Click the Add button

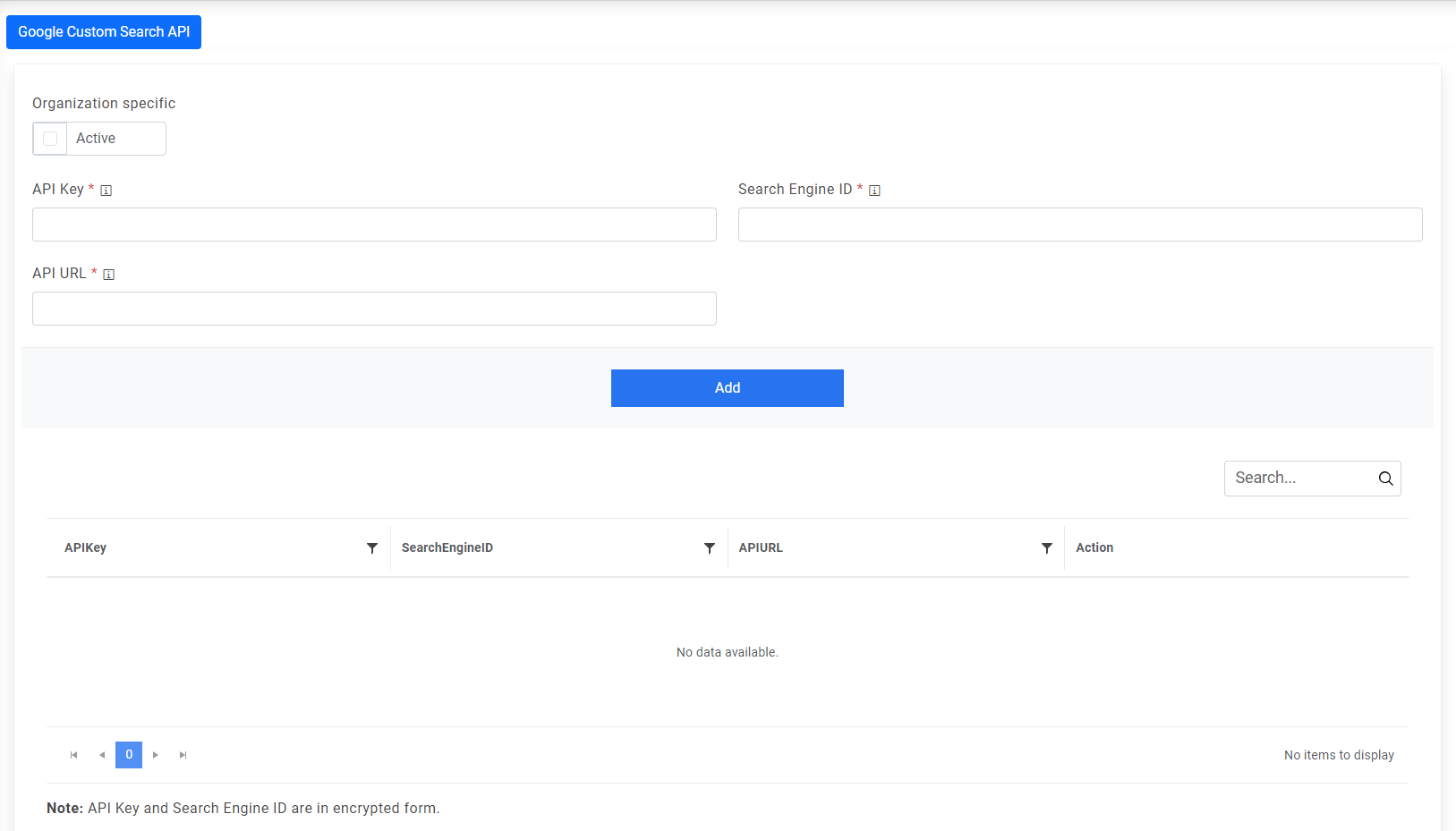click(x=728, y=388)
